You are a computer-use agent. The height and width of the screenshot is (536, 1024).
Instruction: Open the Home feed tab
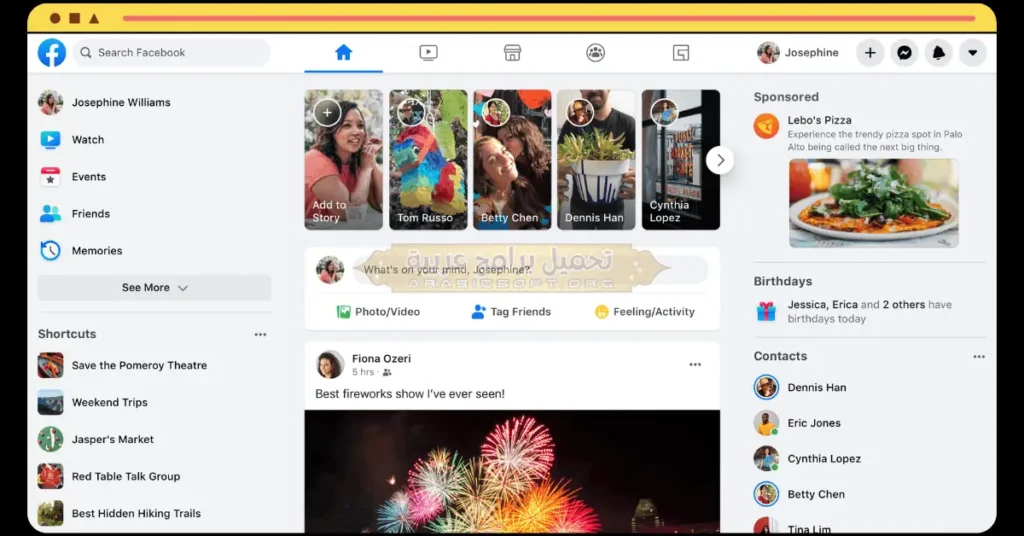point(344,53)
